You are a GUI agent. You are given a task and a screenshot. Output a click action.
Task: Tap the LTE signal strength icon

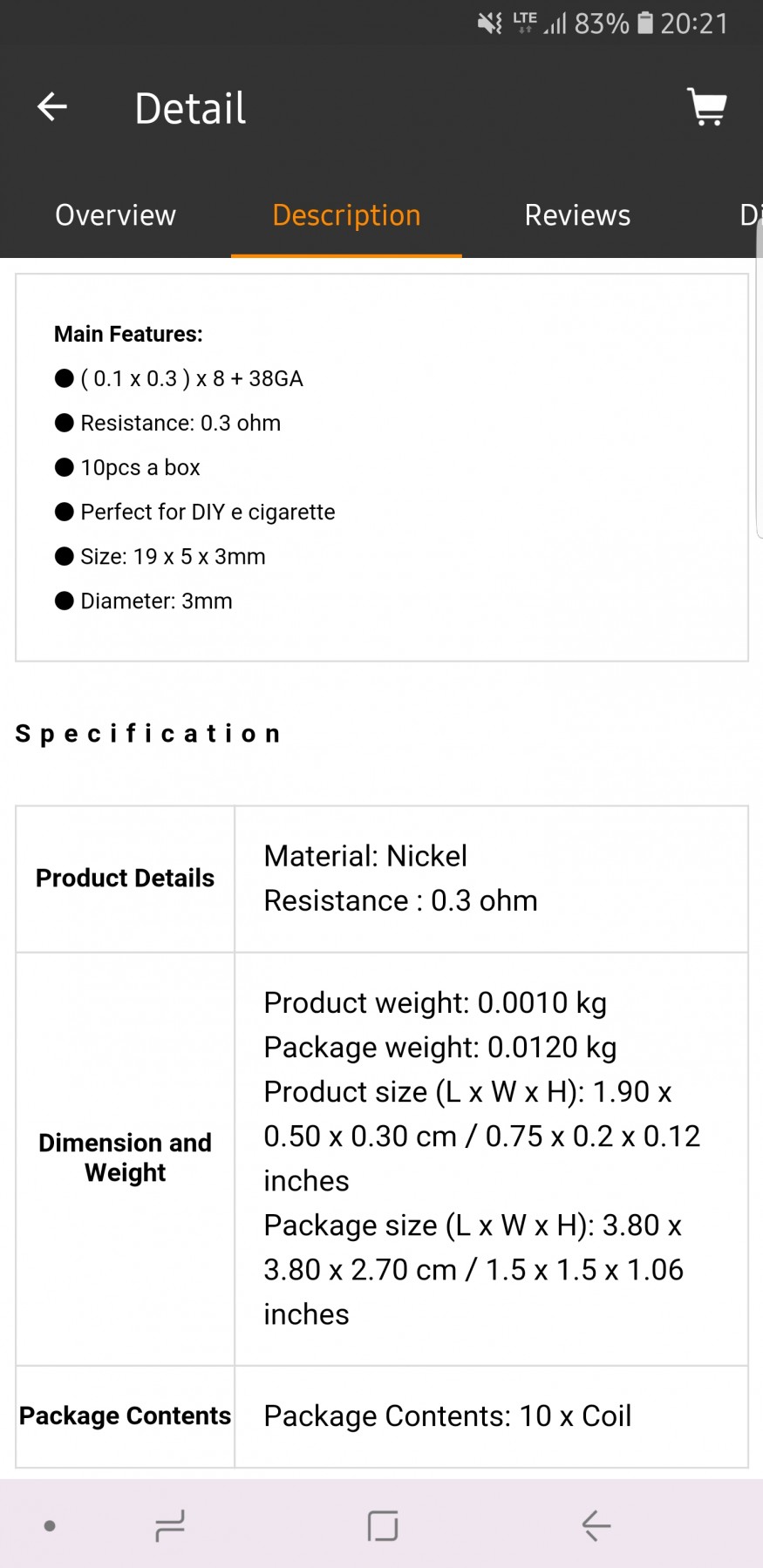tap(539, 23)
